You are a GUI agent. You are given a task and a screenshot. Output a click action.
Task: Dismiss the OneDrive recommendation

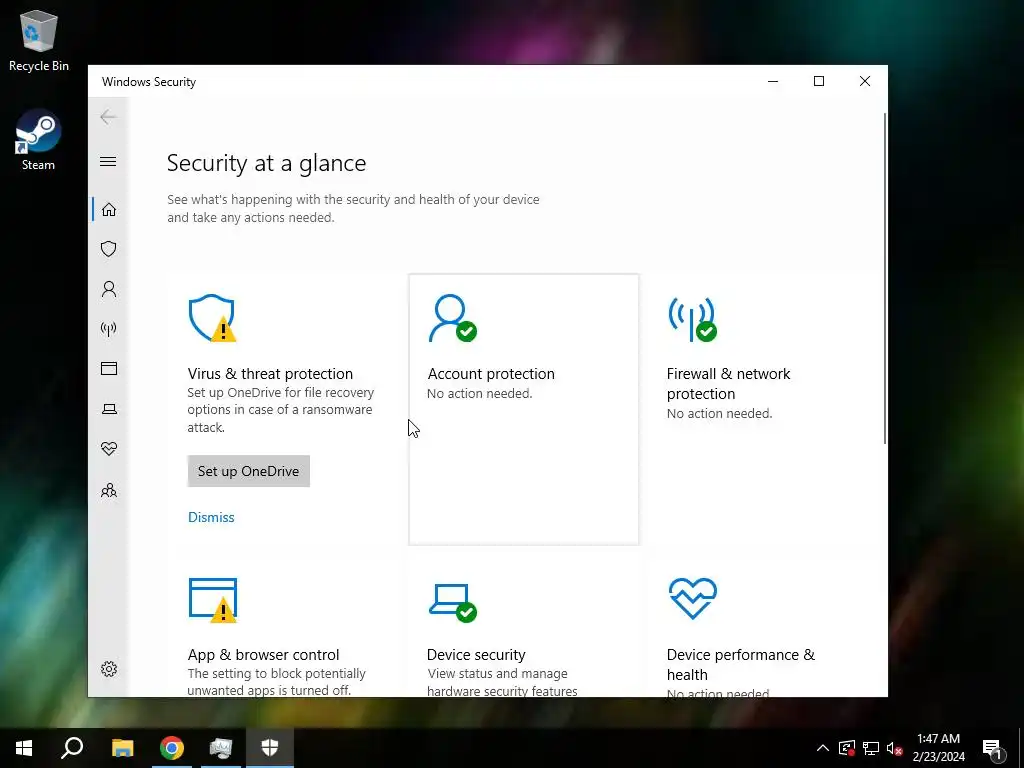211,517
